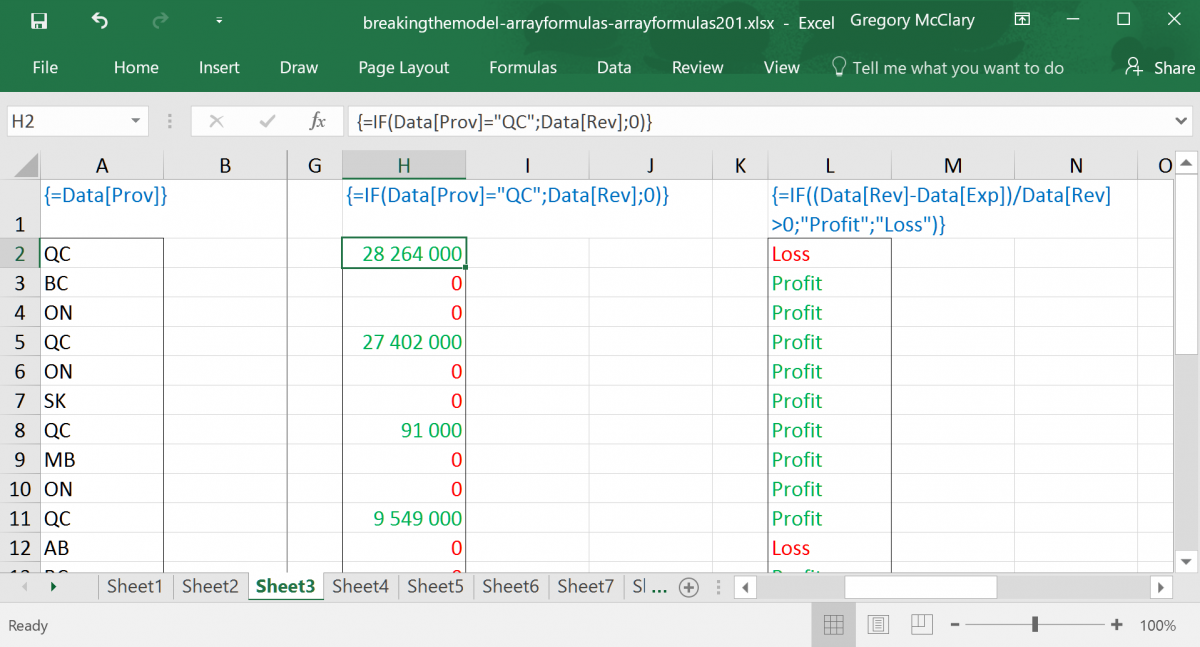Click the horizontal scrollbar right arrow

pyautogui.click(x=1162, y=587)
